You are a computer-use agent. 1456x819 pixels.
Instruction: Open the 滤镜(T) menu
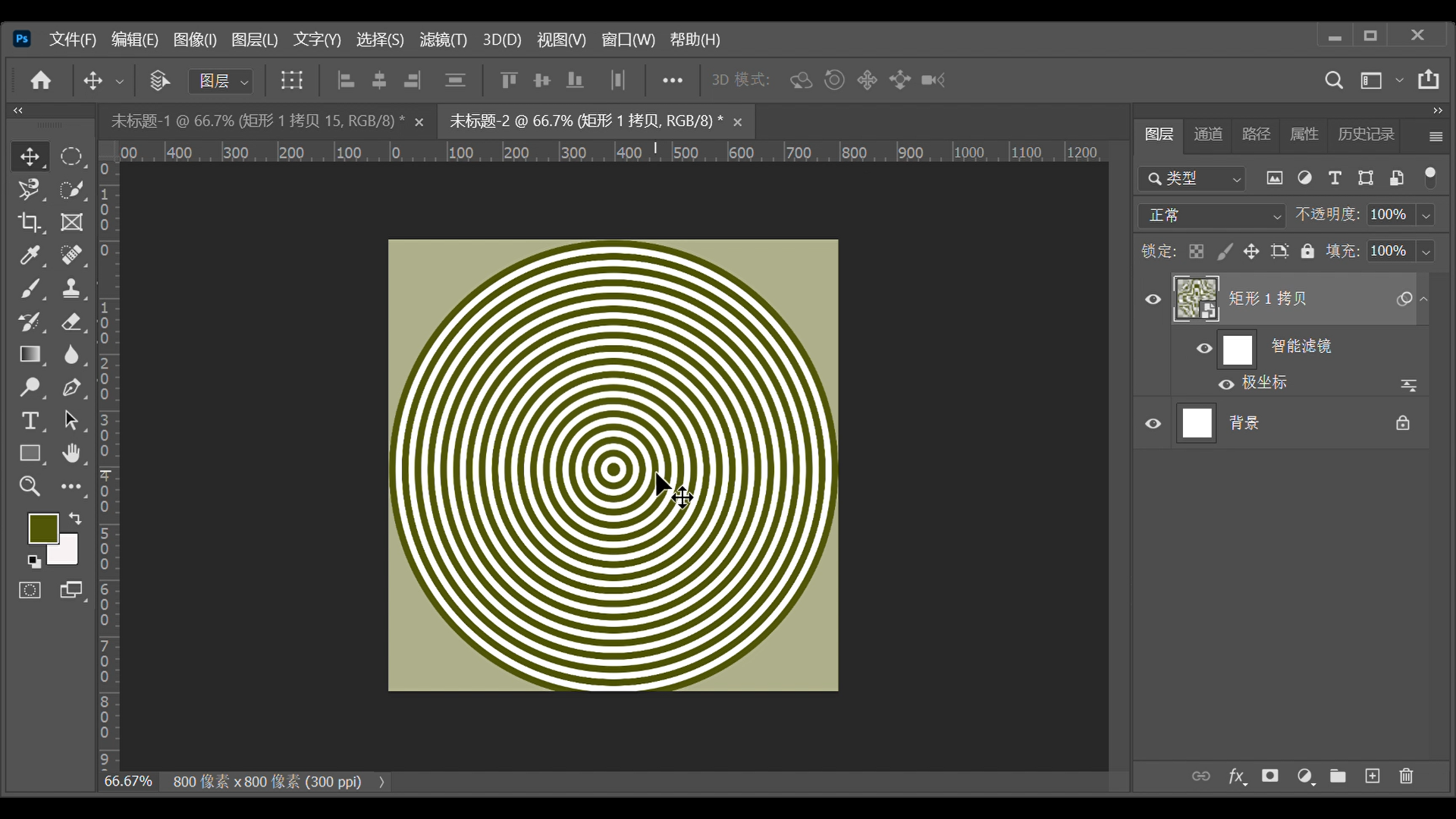[x=443, y=39]
